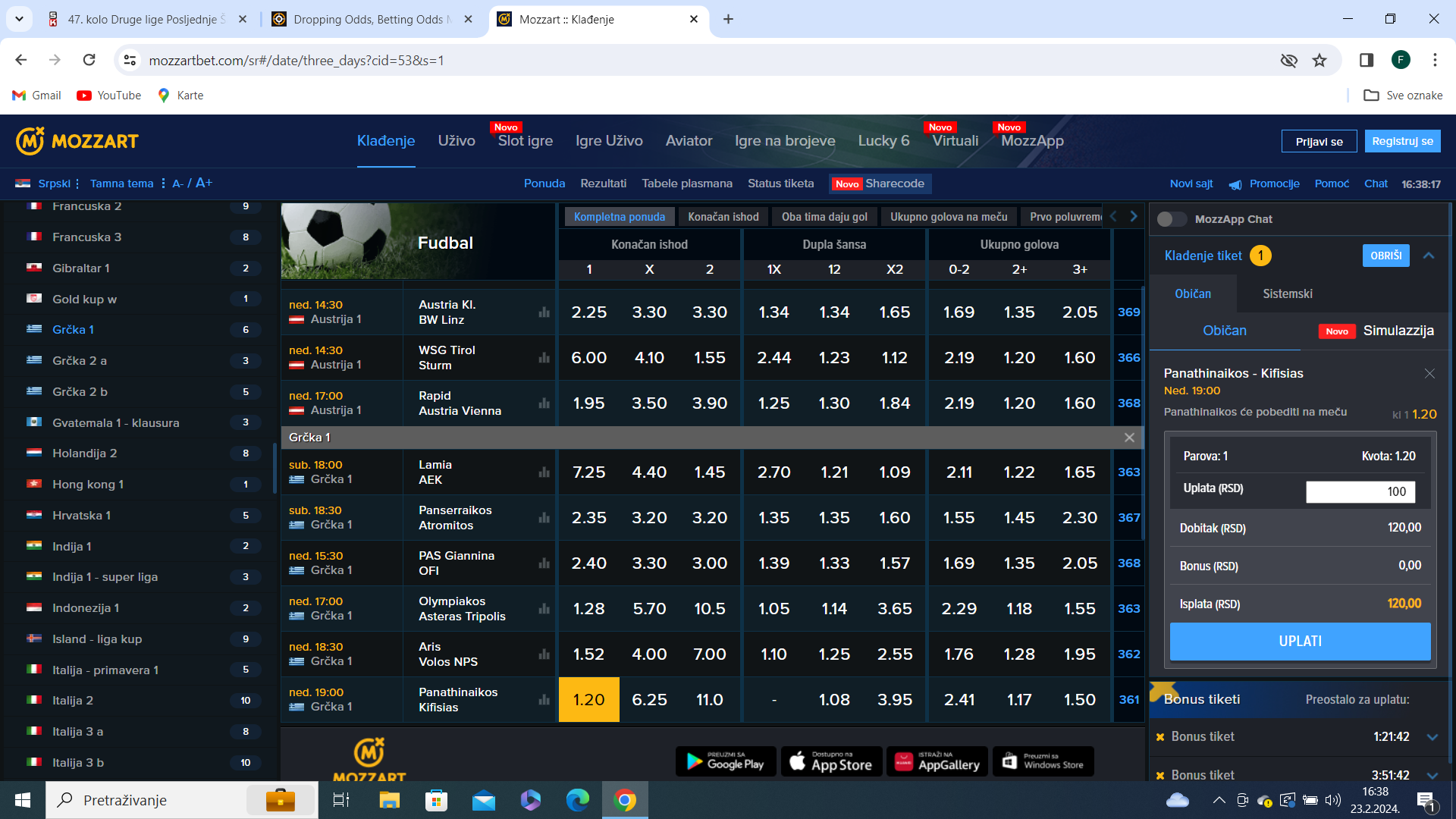
Task: Open statistics icon for Panathinaikos Kifisias match
Action: click(544, 700)
